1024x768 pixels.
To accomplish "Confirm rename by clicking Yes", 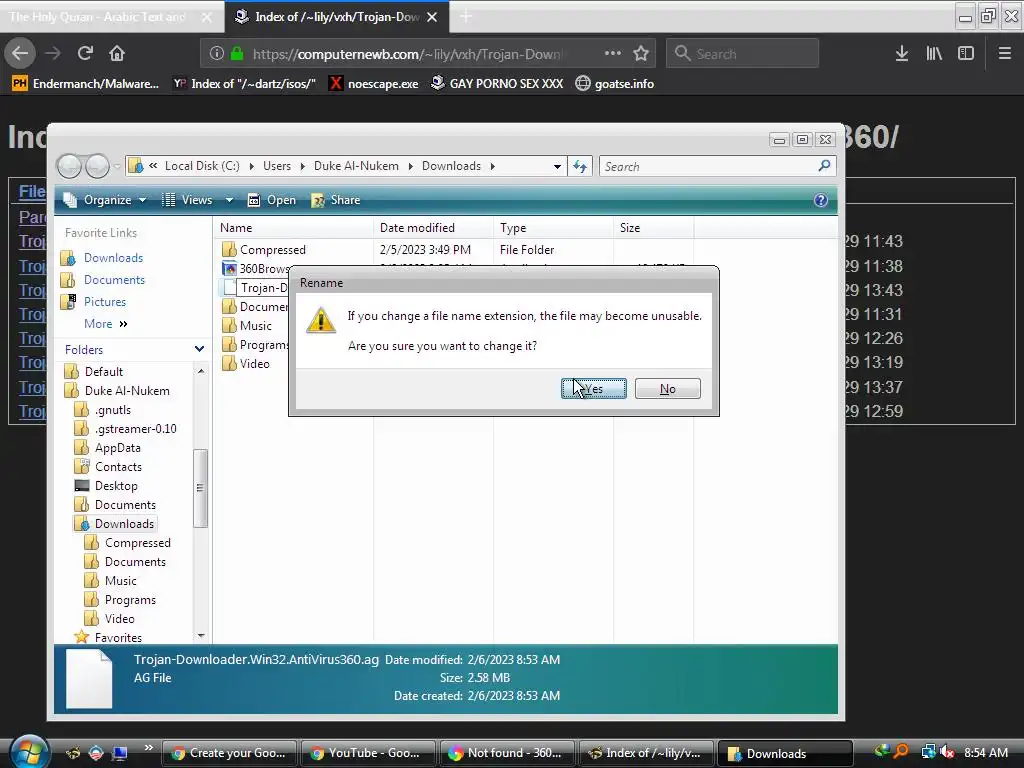I will tap(594, 389).
